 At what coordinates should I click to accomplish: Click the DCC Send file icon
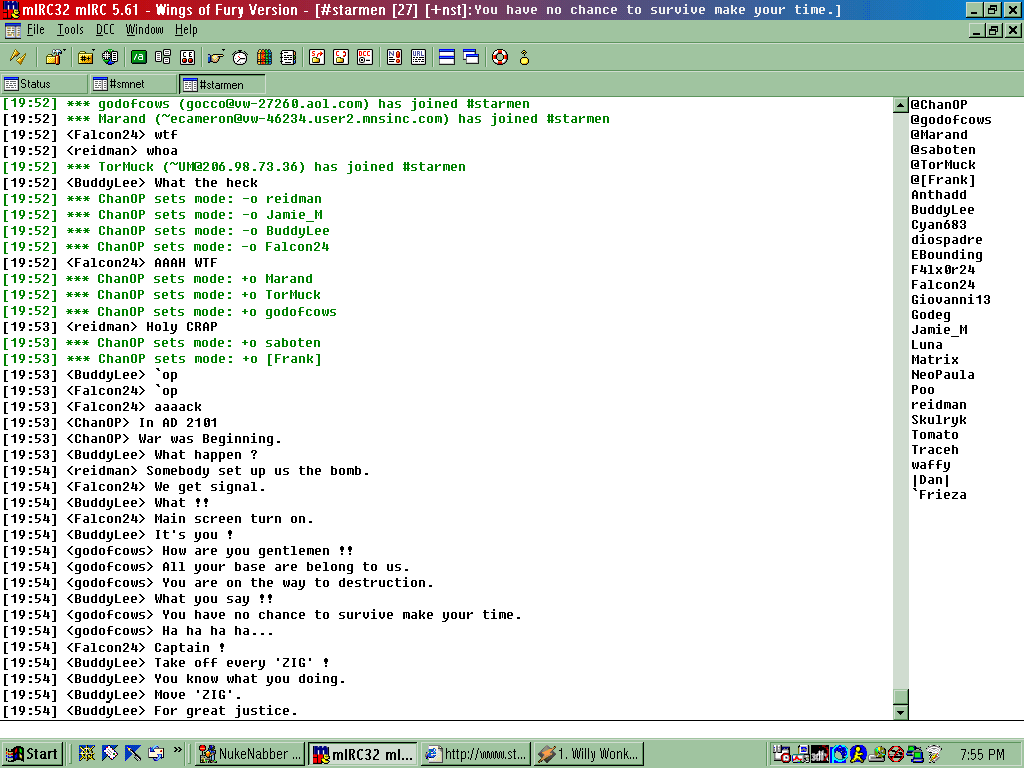[317, 57]
